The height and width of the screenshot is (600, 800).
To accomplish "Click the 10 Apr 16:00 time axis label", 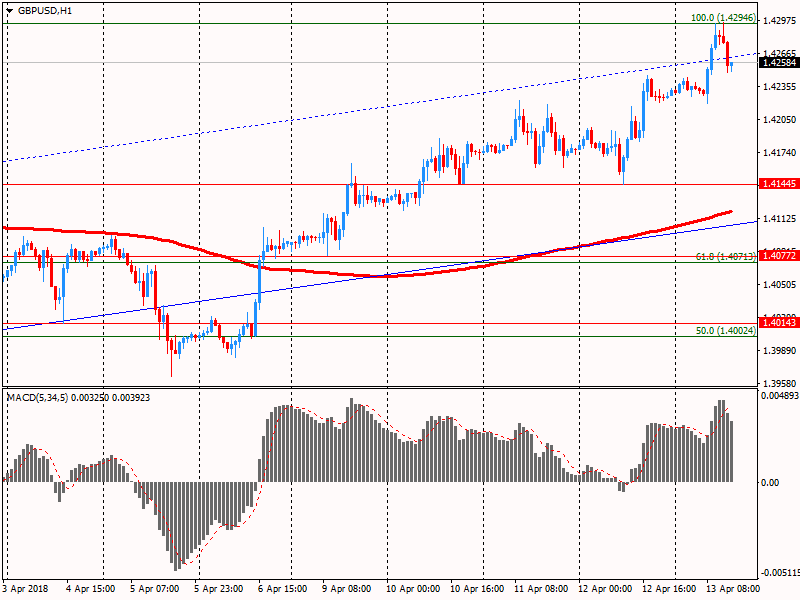I will click(477, 589).
